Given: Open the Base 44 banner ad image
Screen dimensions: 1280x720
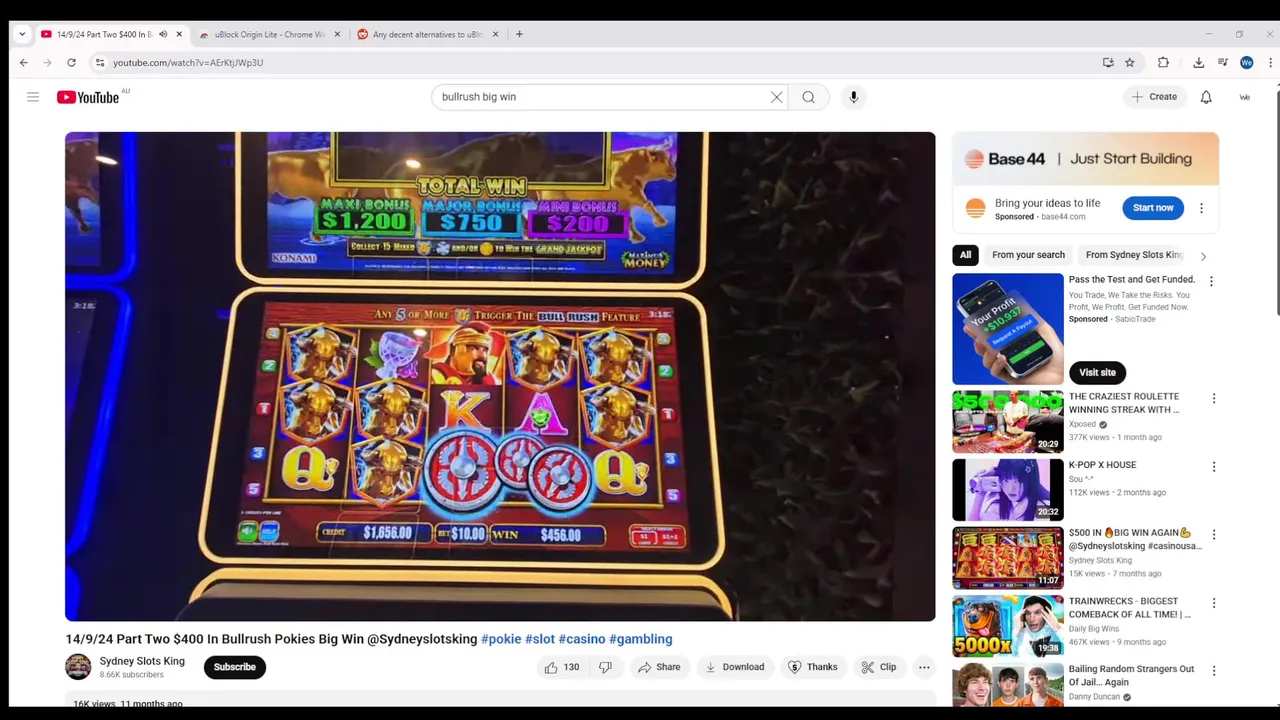Looking at the screenshot, I should point(1085,159).
